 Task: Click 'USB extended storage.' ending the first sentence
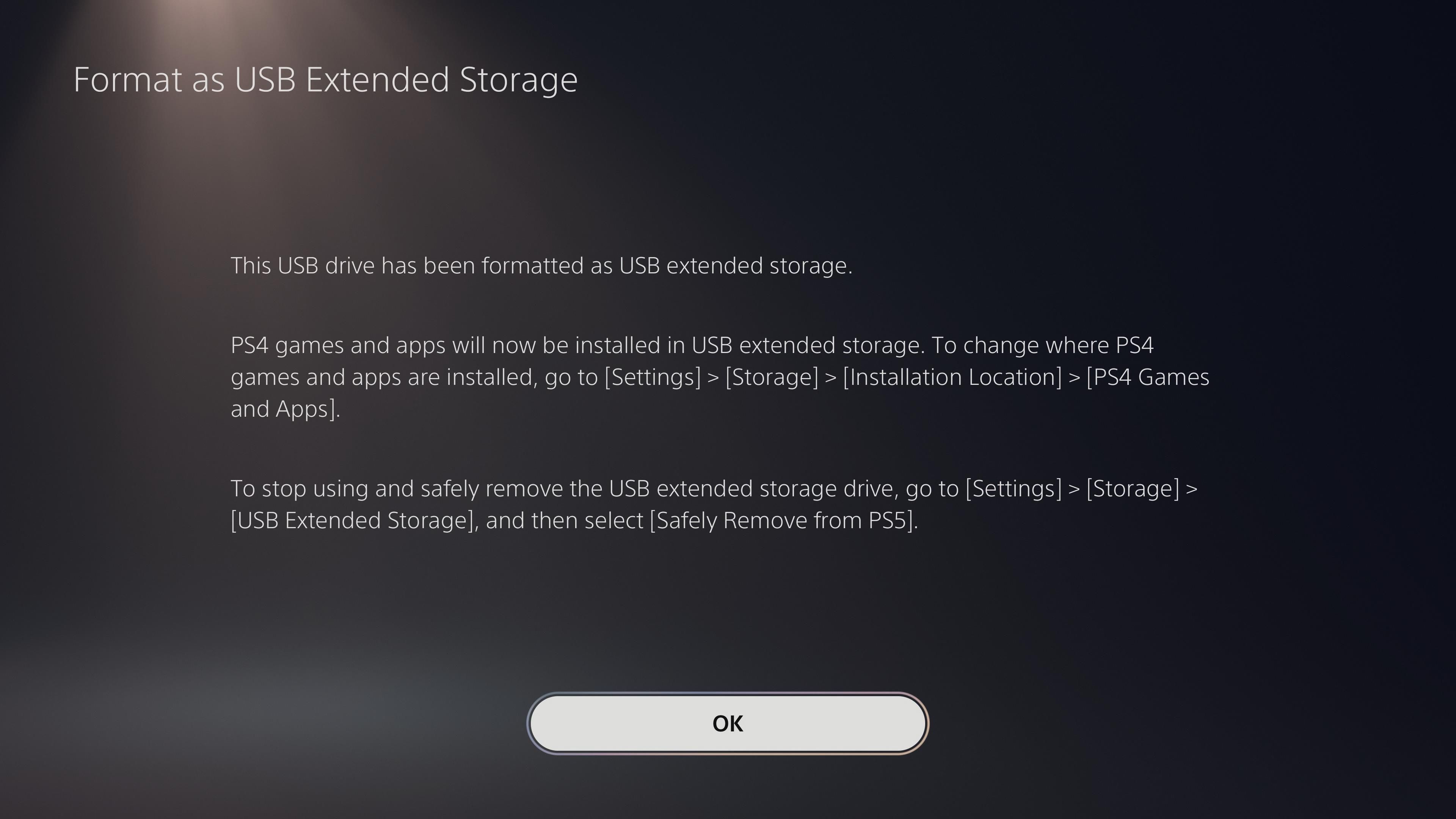(x=735, y=266)
